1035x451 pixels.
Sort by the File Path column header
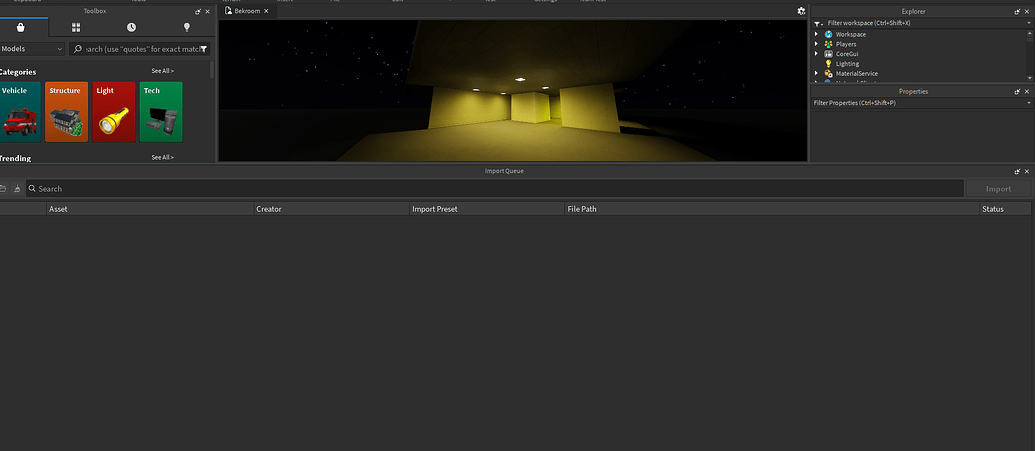(x=772, y=209)
